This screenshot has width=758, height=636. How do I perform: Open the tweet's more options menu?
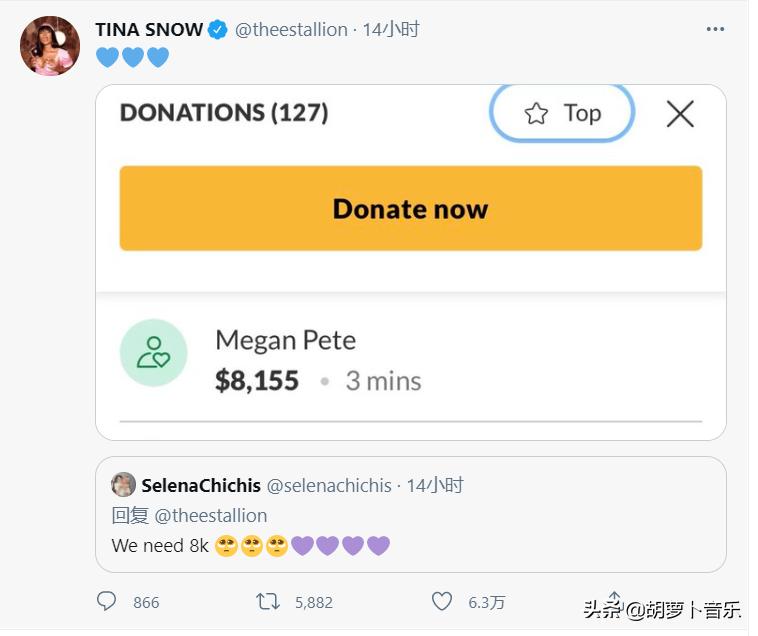715,30
